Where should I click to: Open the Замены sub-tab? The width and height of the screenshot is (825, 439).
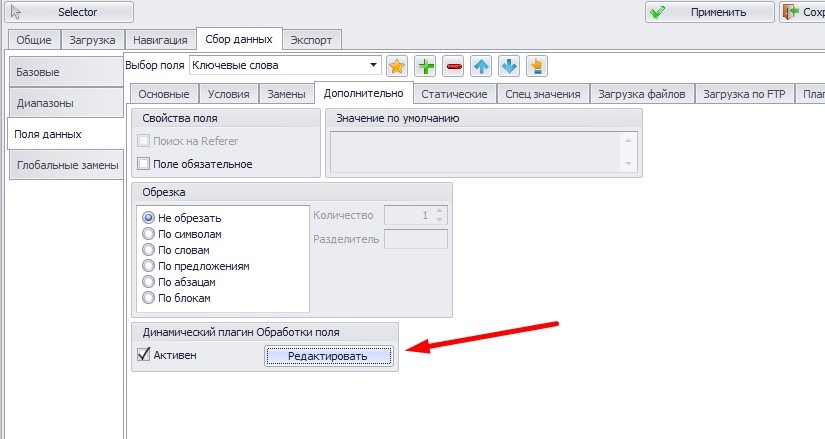point(286,94)
